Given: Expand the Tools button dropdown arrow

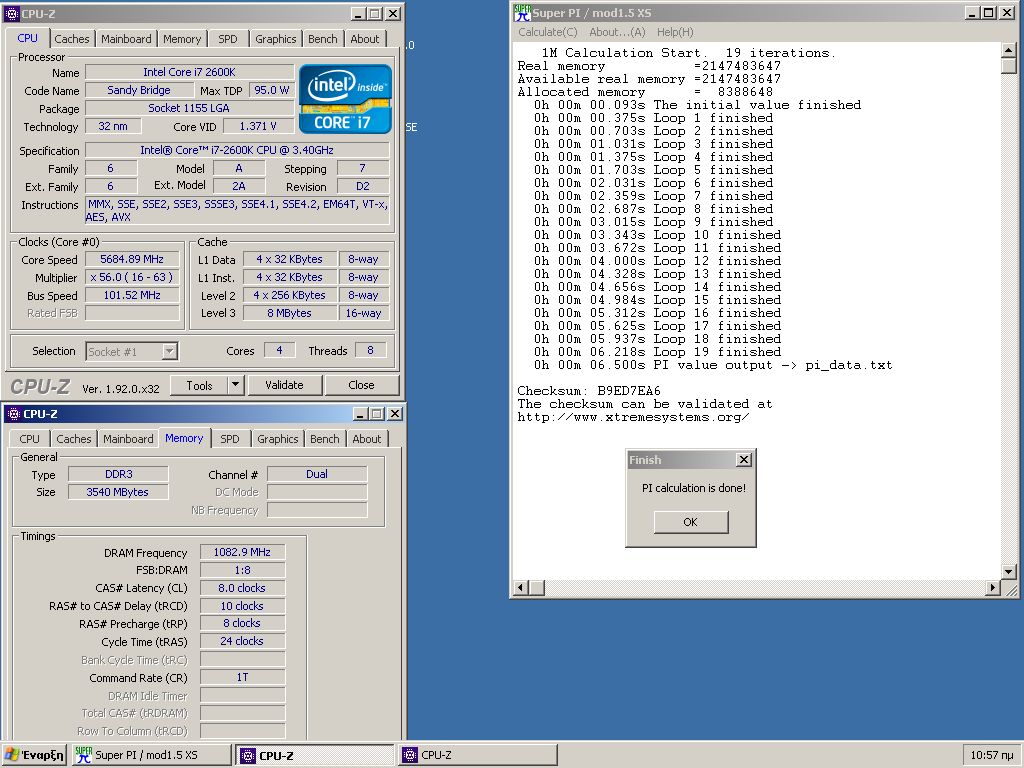Looking at the screenshot, I should (x=236, y=385).
